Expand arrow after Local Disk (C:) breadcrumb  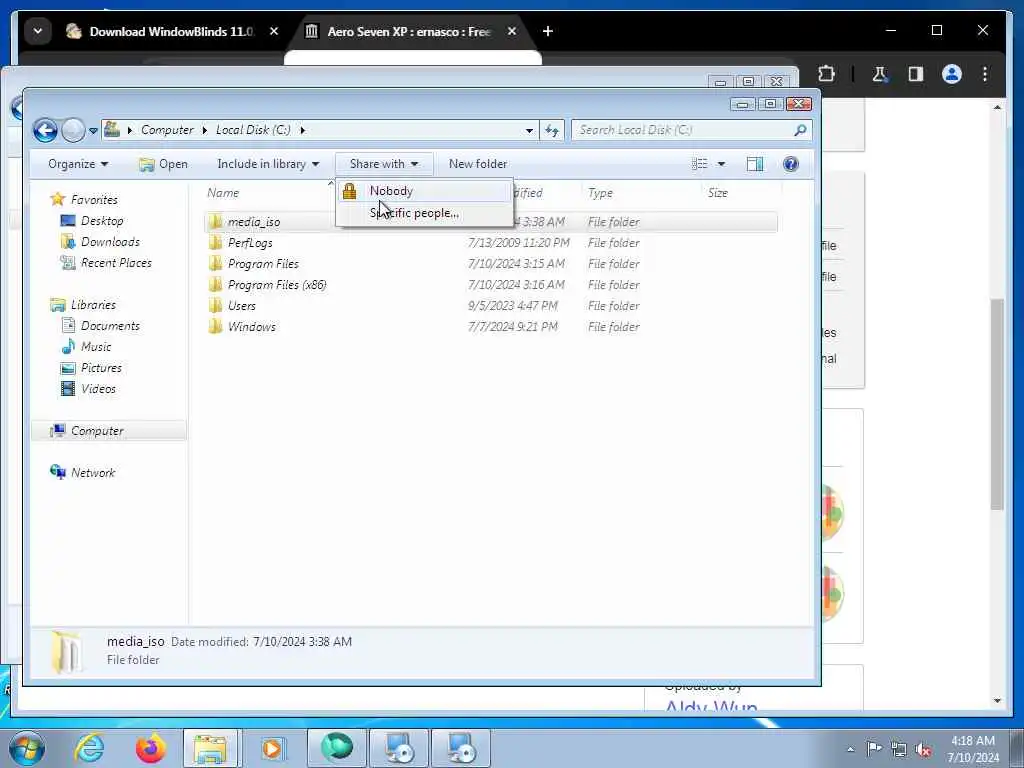point(302,130)
